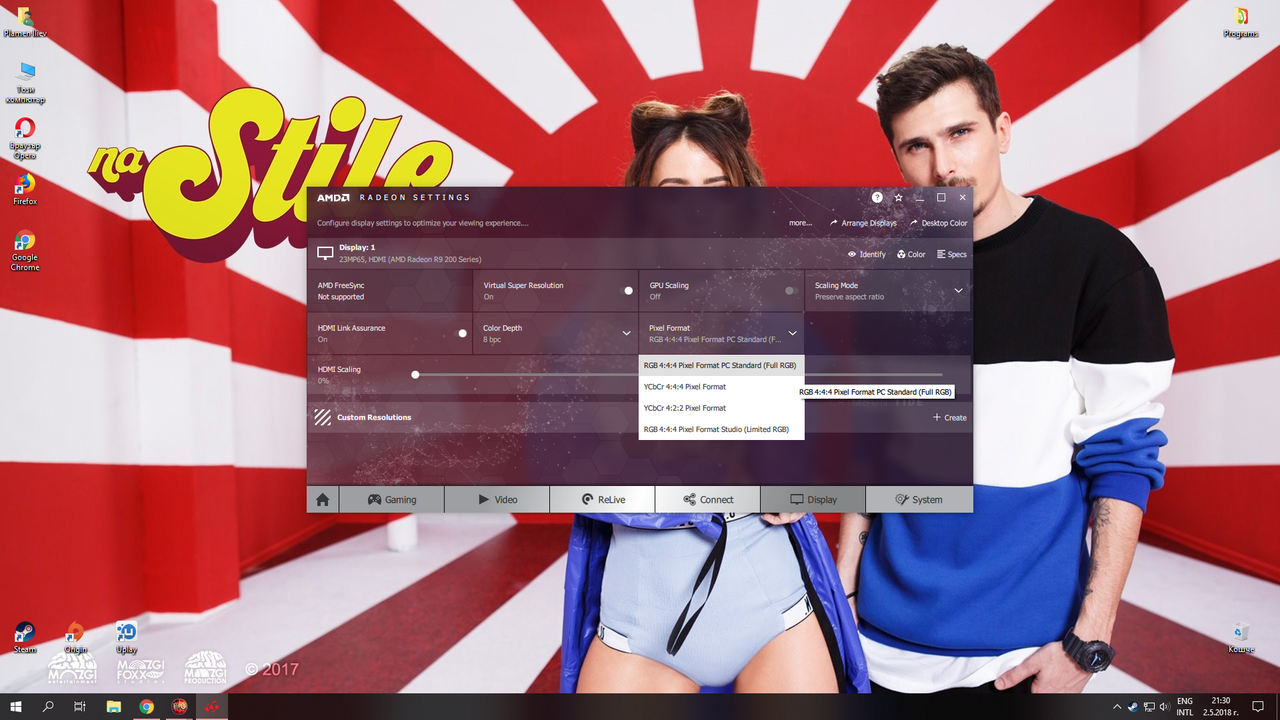Screen dimensions: 1280x720
Task: Open the Programs desktop folder
Action: point(1241,22)
